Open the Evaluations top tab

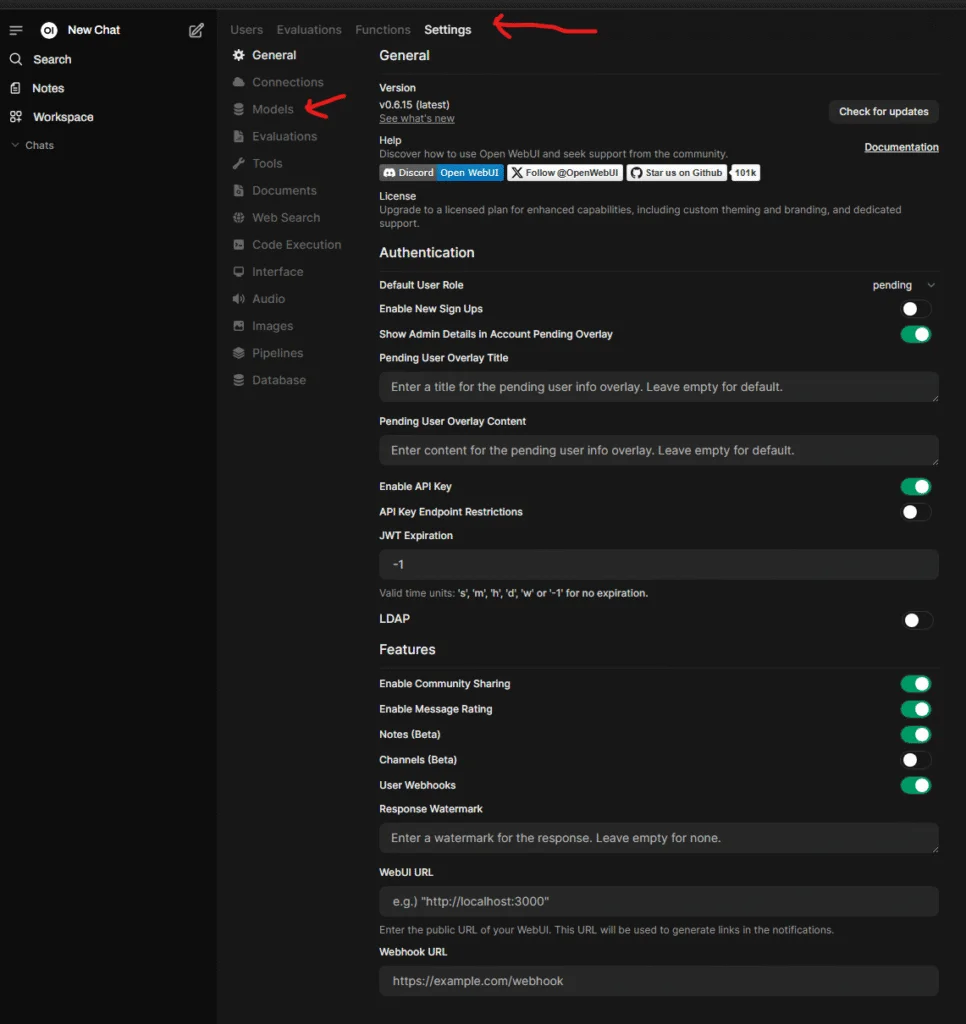coord(309,30)
